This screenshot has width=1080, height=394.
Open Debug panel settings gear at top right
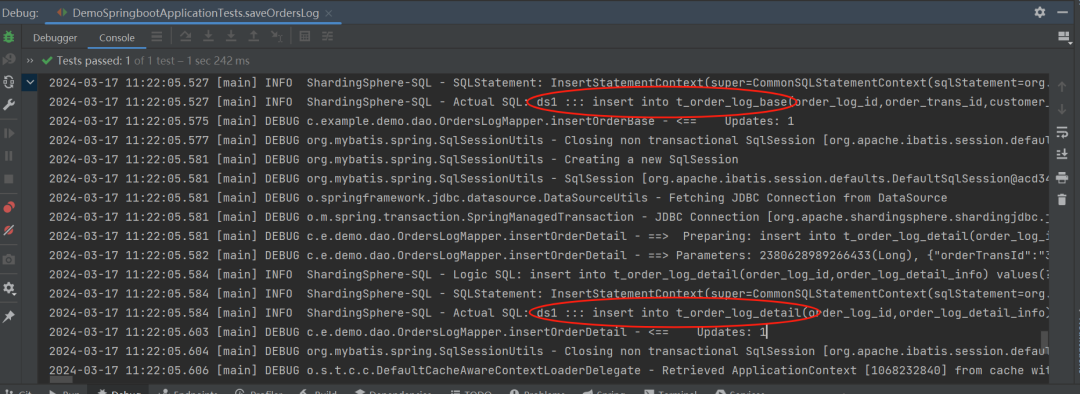1039,12
